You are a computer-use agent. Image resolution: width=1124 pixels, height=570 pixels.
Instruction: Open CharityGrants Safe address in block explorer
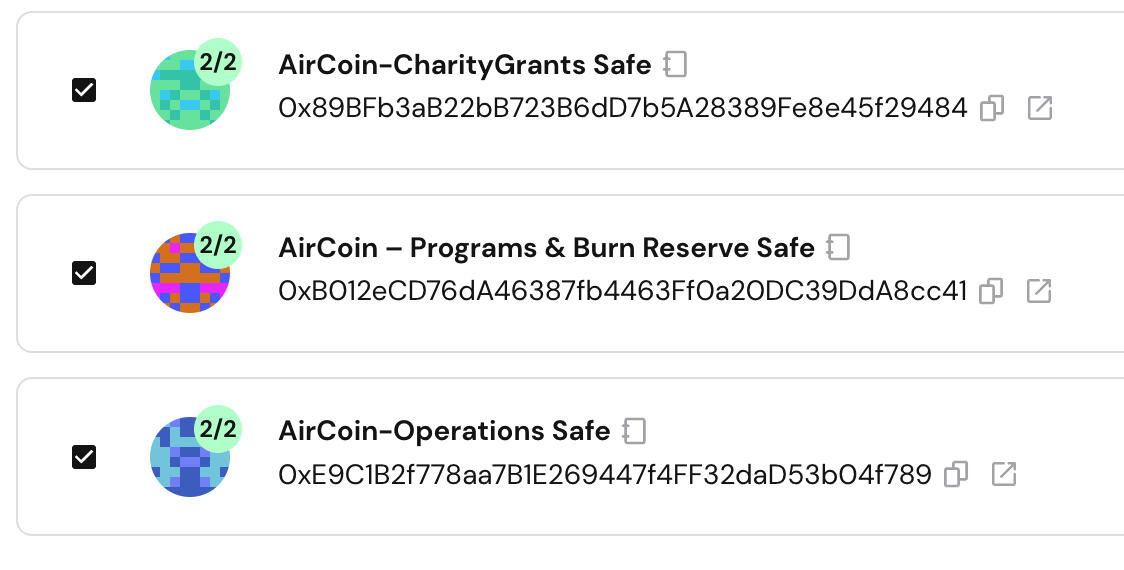tap(1040, 108)
